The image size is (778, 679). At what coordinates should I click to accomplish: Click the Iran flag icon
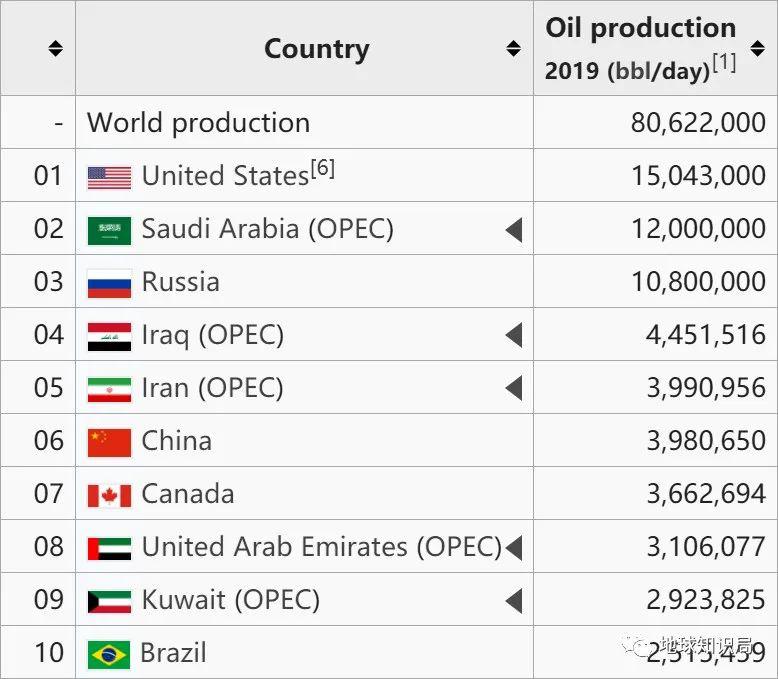109,390
